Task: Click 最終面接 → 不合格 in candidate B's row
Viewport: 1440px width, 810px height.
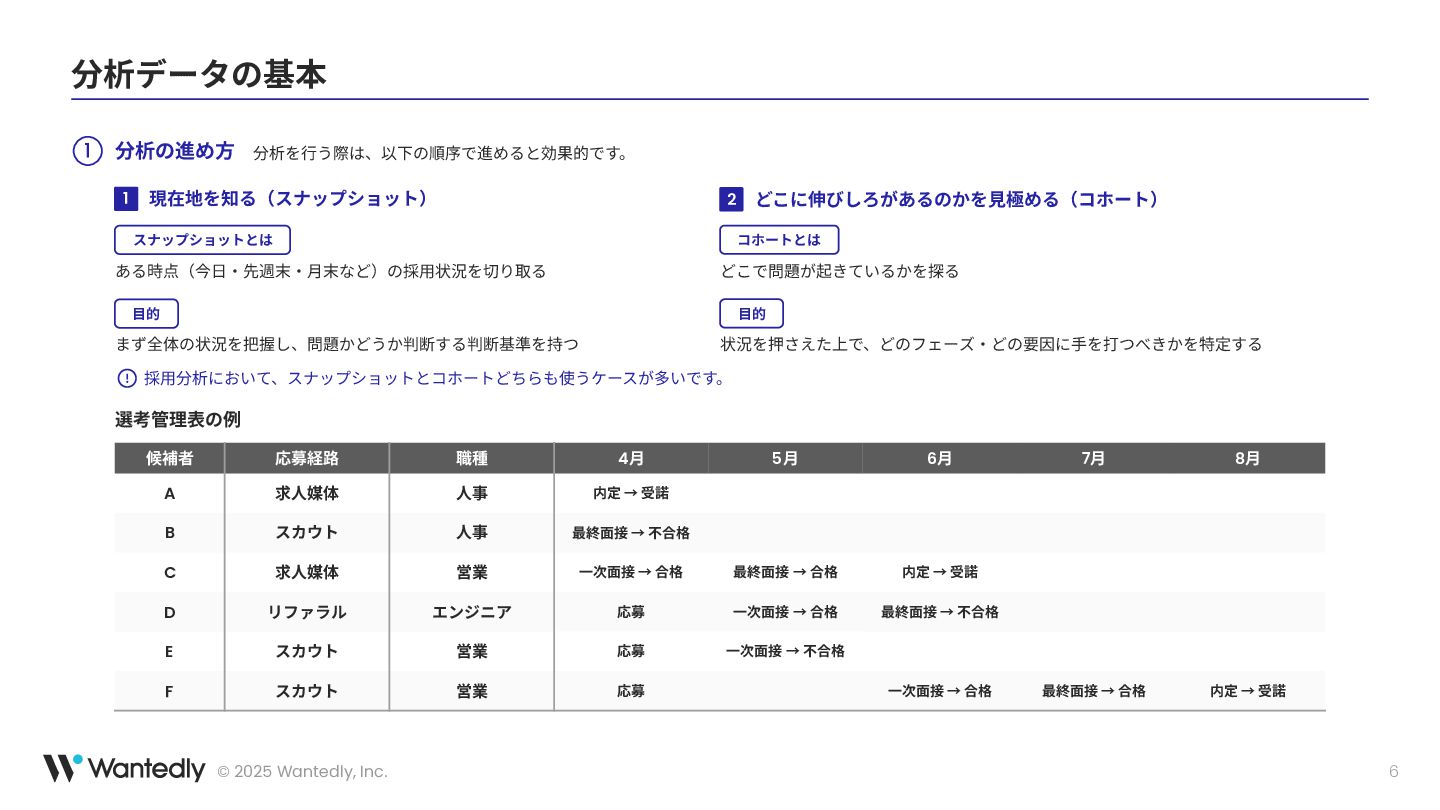Action: [x=631, y=533]
